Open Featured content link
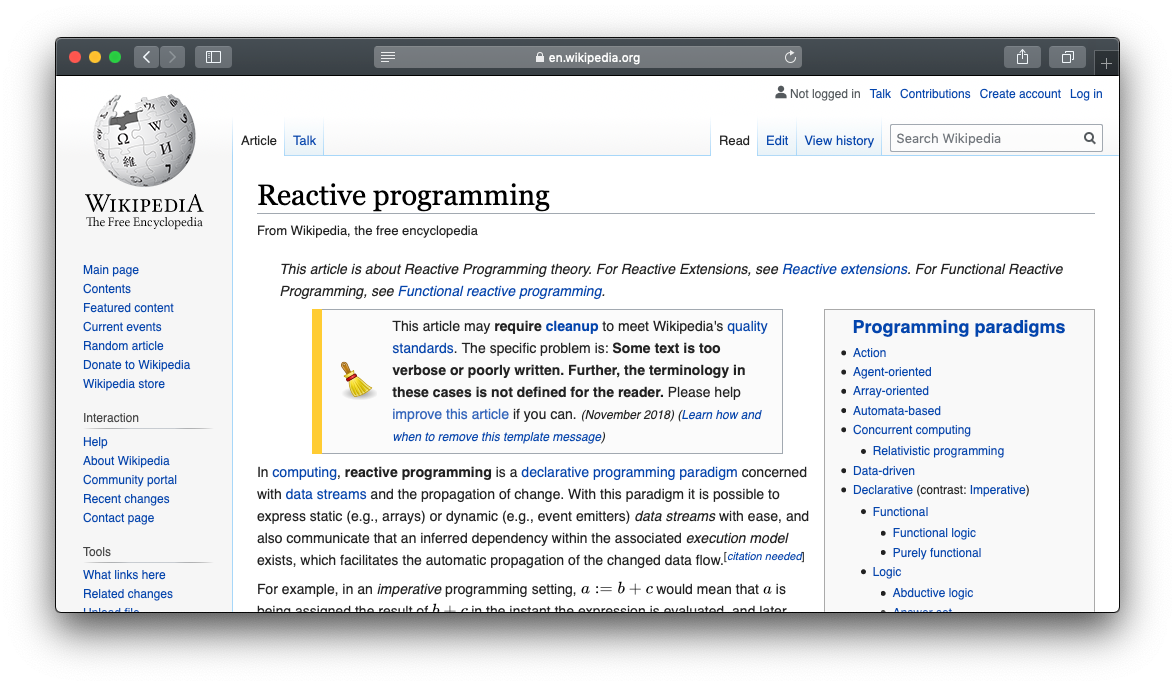The width and height of the screenshot is (1175, 686). 128,307
